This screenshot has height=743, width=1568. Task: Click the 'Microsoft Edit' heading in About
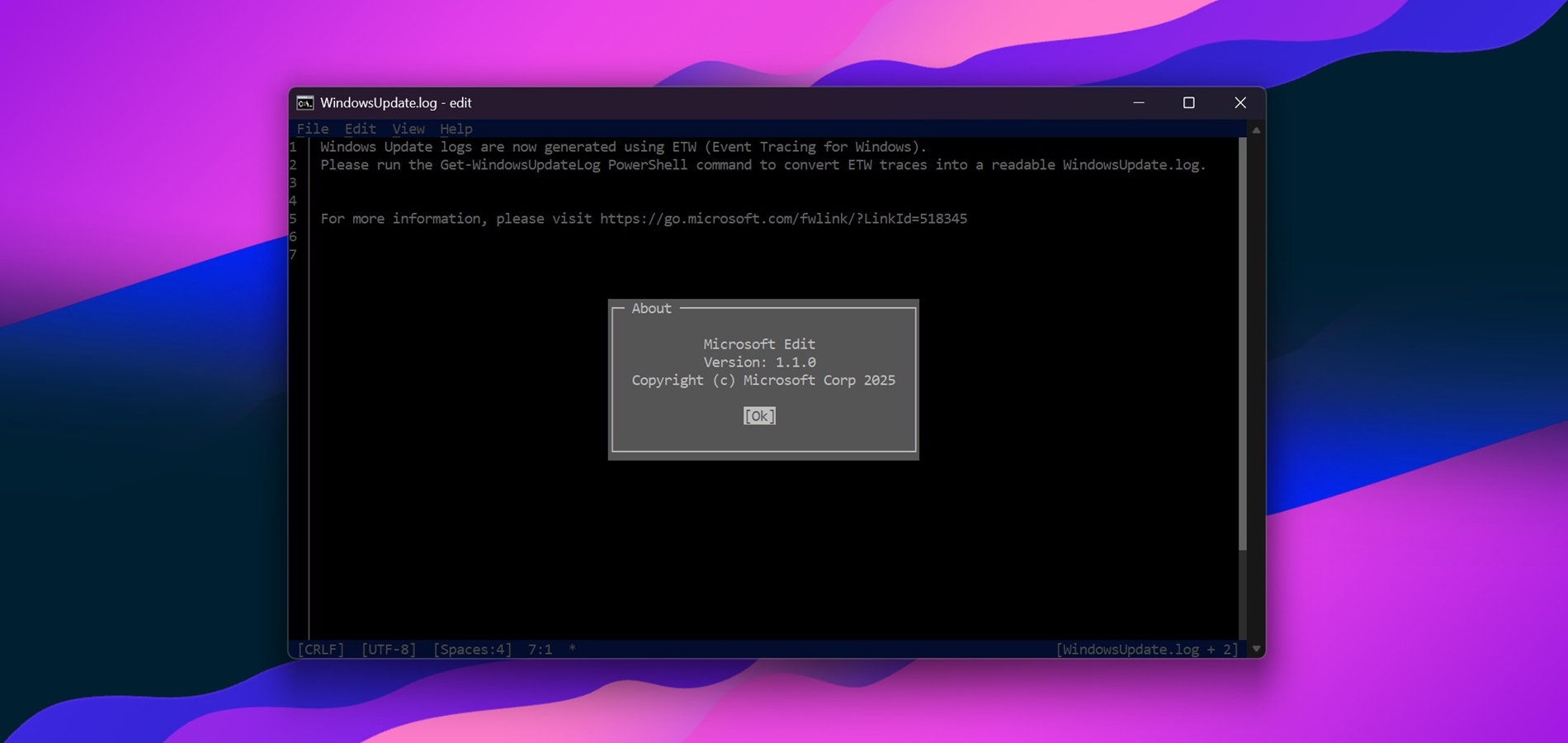click(x=759, y=344)
